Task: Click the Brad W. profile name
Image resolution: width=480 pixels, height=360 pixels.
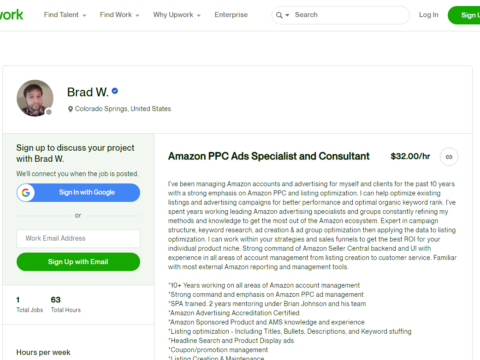Action: click(x=88, y=92)
